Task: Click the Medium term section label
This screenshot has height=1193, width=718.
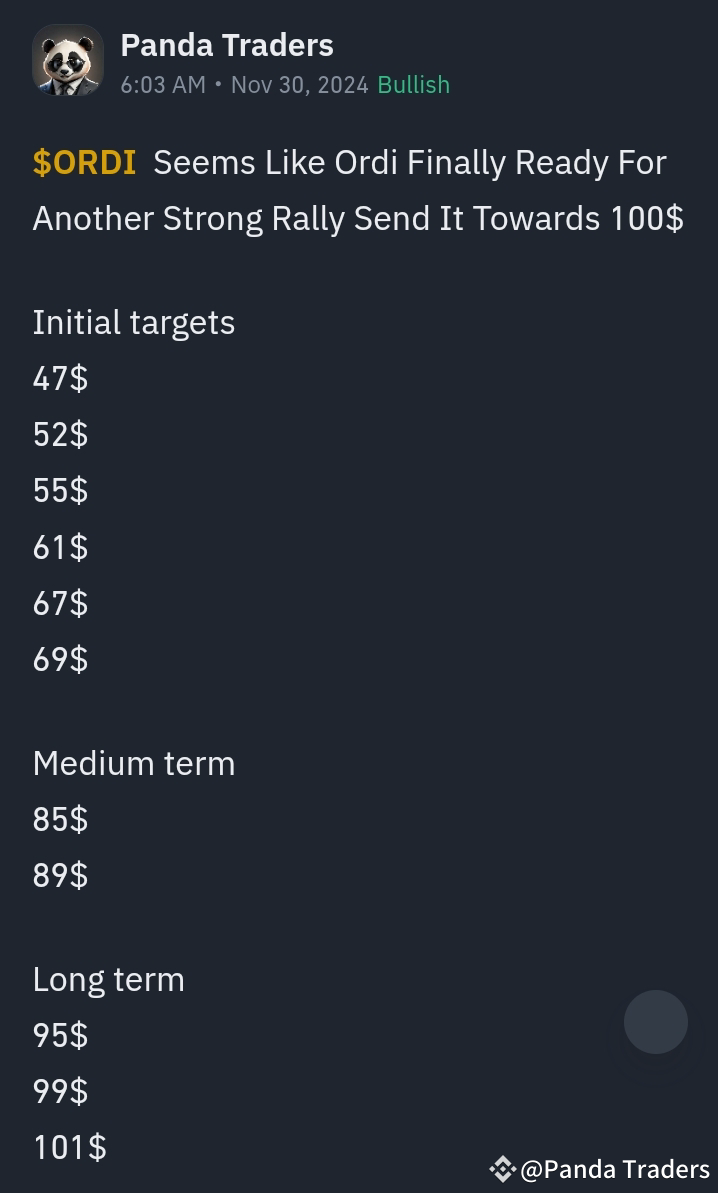Action: pyautogui.click(x=134, y=763)
